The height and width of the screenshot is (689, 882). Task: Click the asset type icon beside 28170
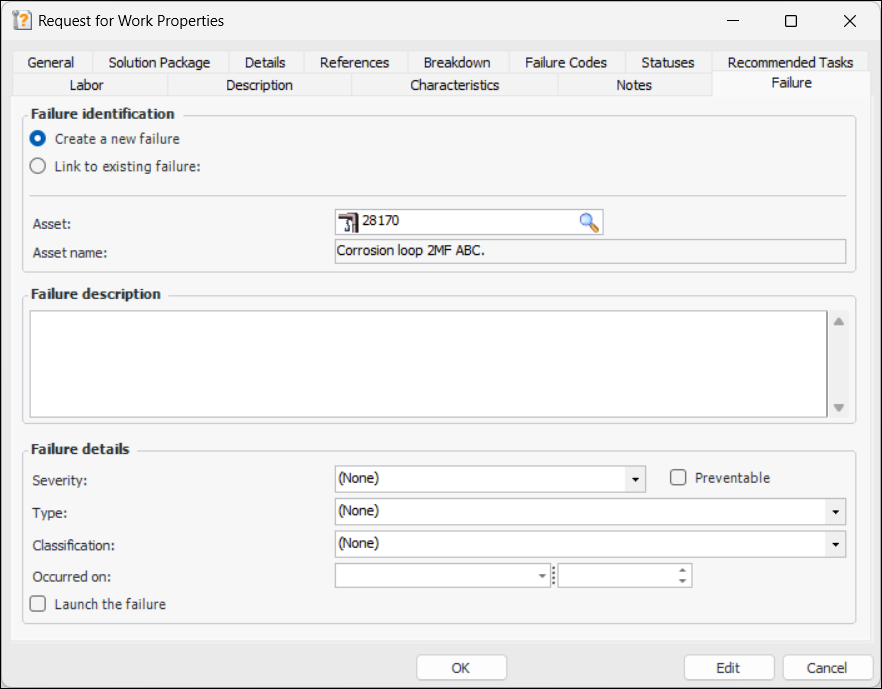click(347, 222)
